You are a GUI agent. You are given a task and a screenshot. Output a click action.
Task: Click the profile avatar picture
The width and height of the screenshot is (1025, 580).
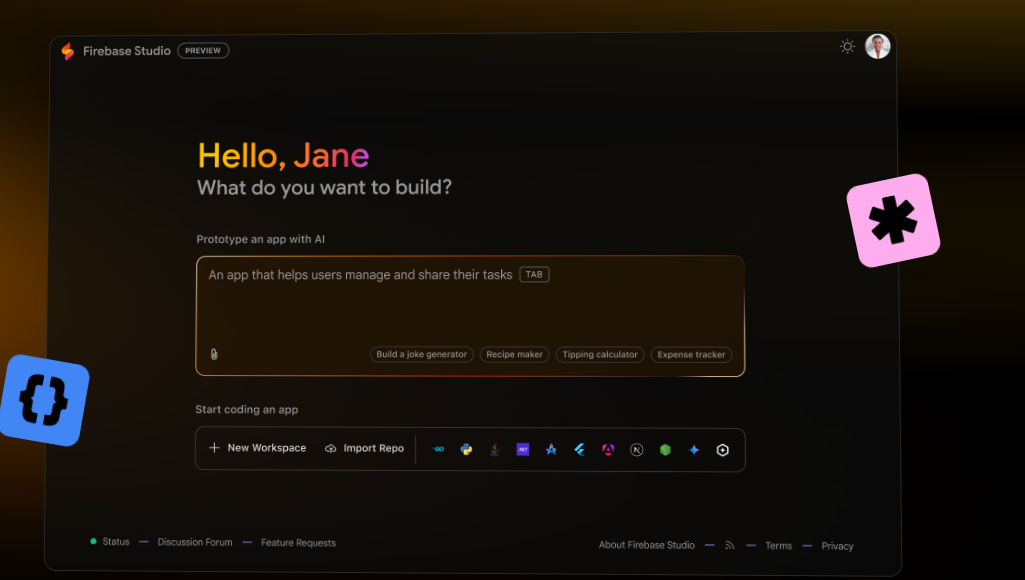click(877, 46)
